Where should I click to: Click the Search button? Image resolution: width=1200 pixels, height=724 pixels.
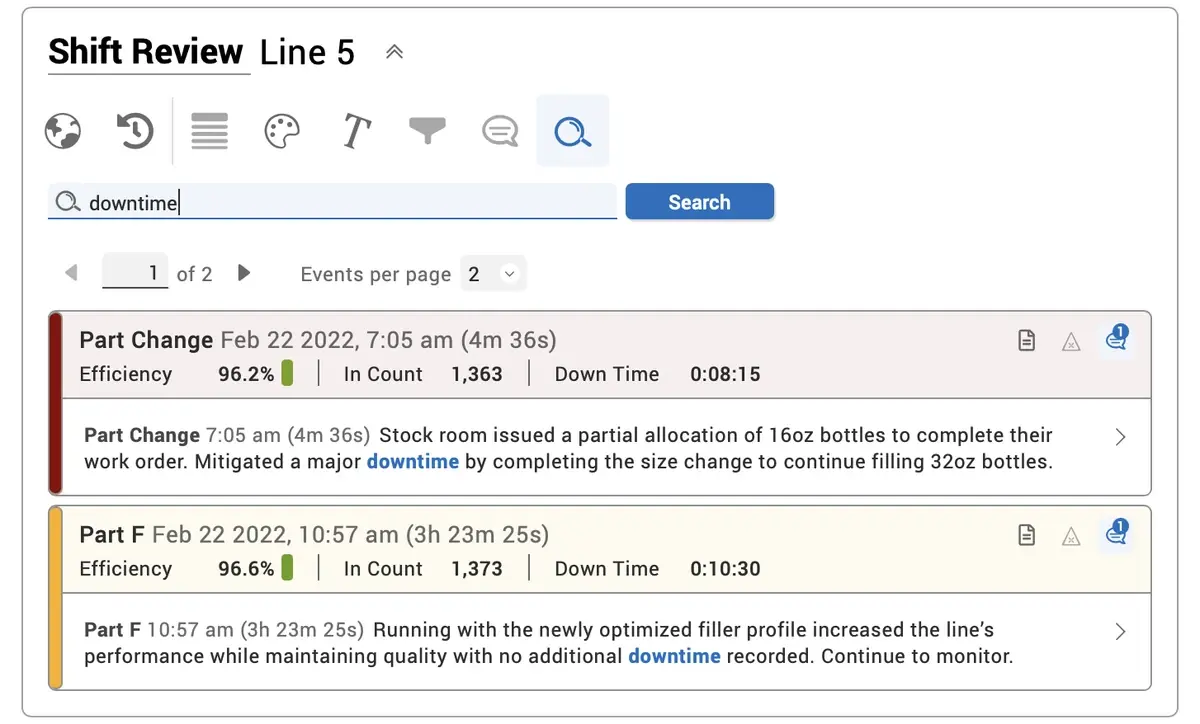pos(700,202)
